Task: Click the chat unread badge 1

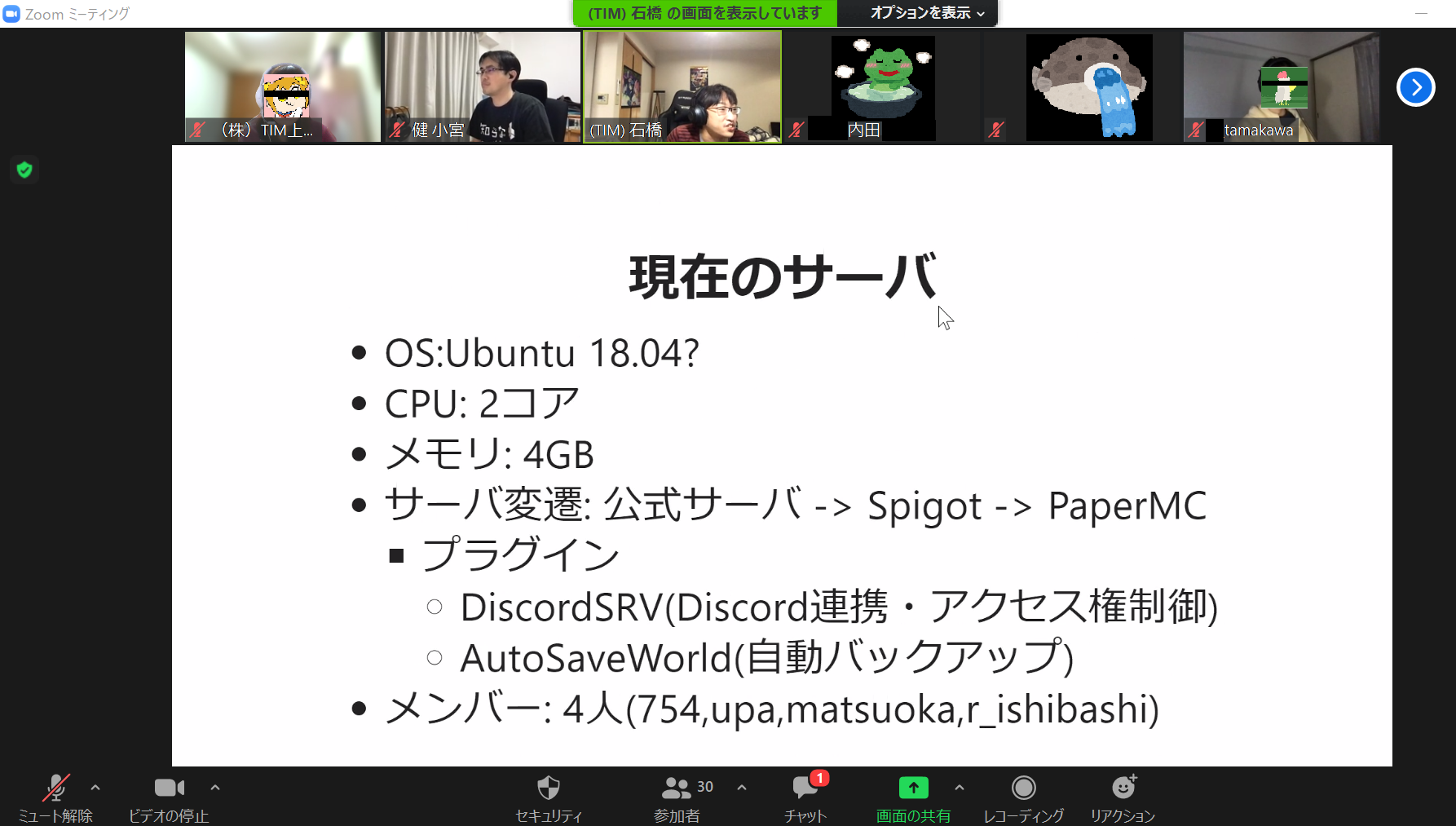Action: click(x=819, y=778)
